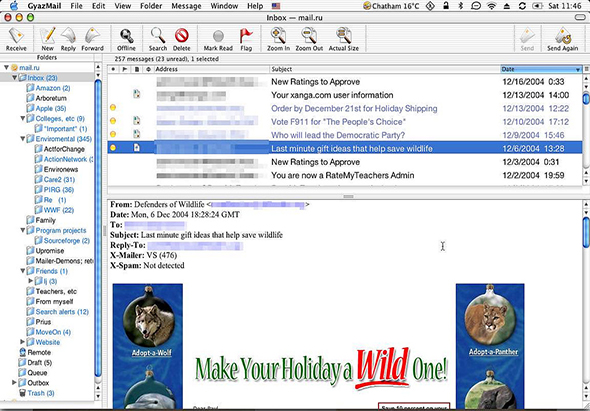Click unread dot on Last minute gift ideas row
Viewport: 590px width, 411px height.
point(113,148)
